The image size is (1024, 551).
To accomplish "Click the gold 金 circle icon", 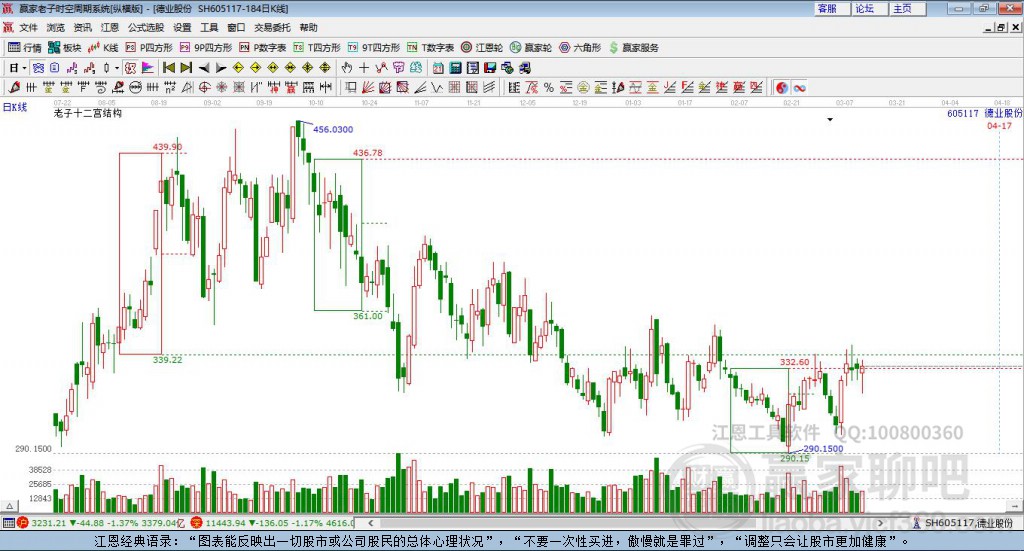I will point(583,87).
